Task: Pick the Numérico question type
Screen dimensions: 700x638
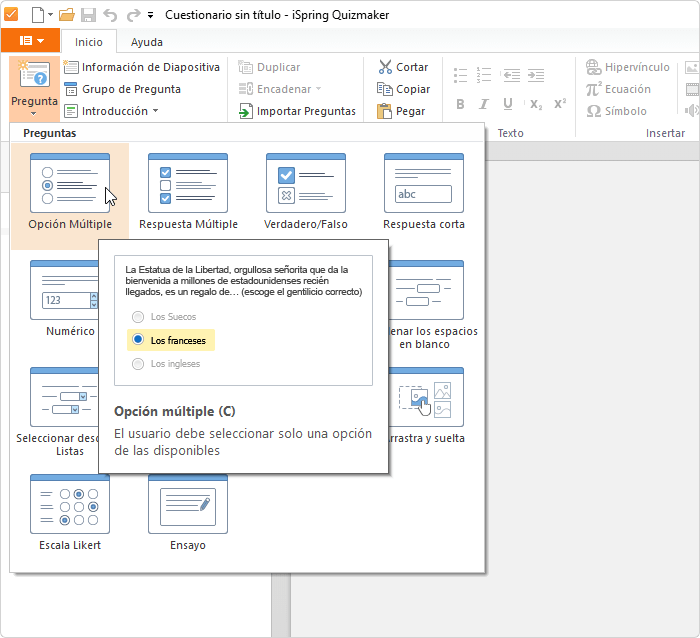Action: coord(64,299)
